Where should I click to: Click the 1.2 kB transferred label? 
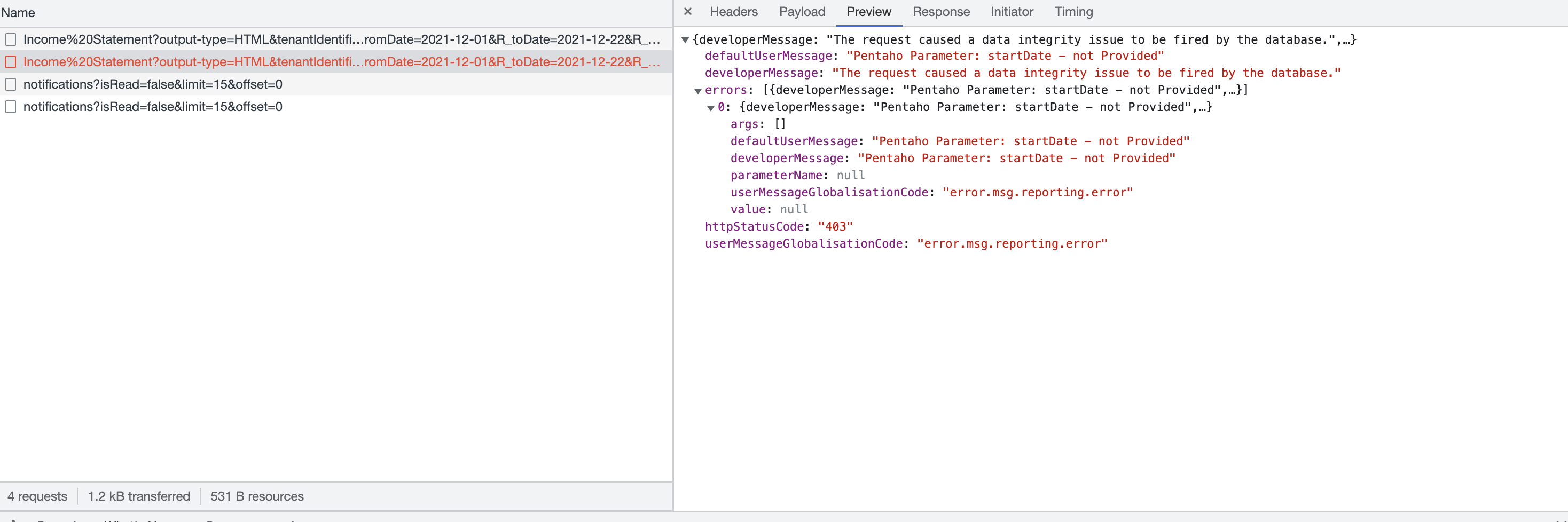pyautogui.click(x=139, y=496)
